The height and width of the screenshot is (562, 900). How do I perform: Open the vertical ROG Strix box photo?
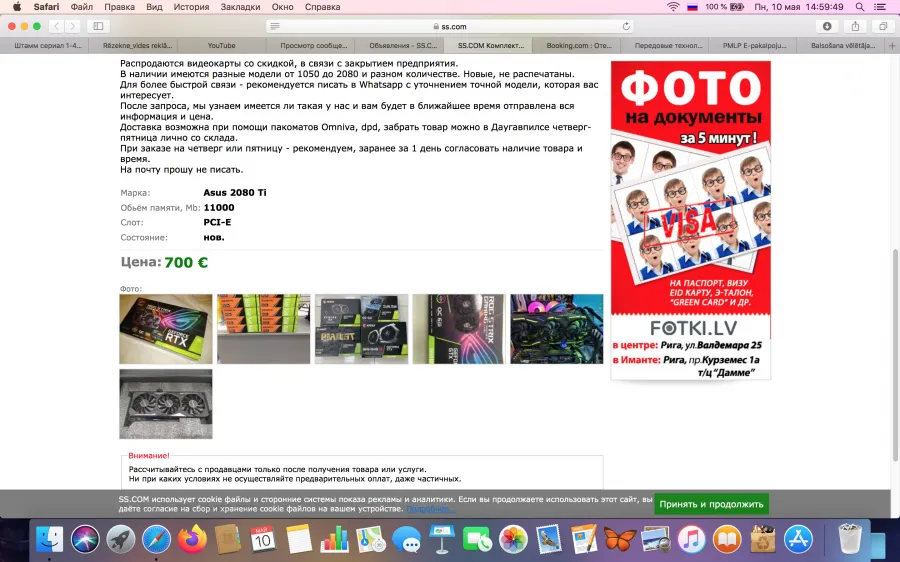(459, 329)
